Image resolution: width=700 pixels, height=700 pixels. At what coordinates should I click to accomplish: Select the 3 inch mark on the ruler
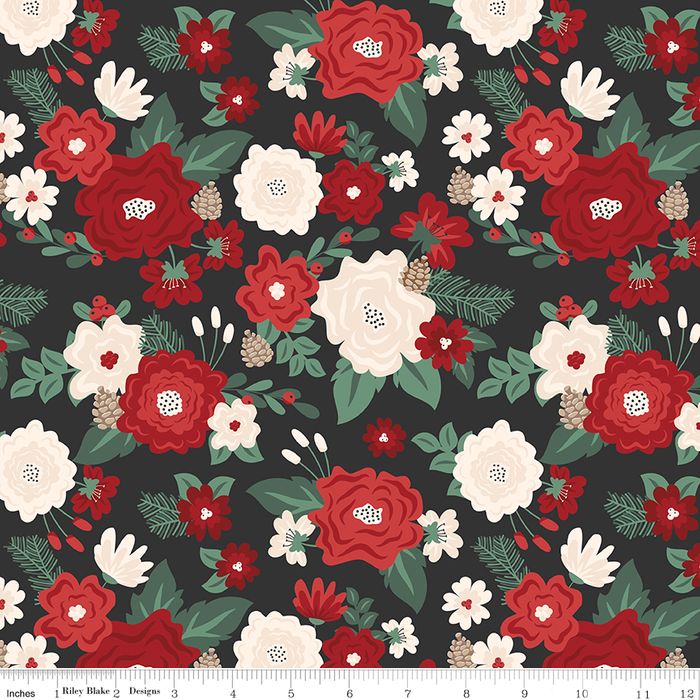175,690
